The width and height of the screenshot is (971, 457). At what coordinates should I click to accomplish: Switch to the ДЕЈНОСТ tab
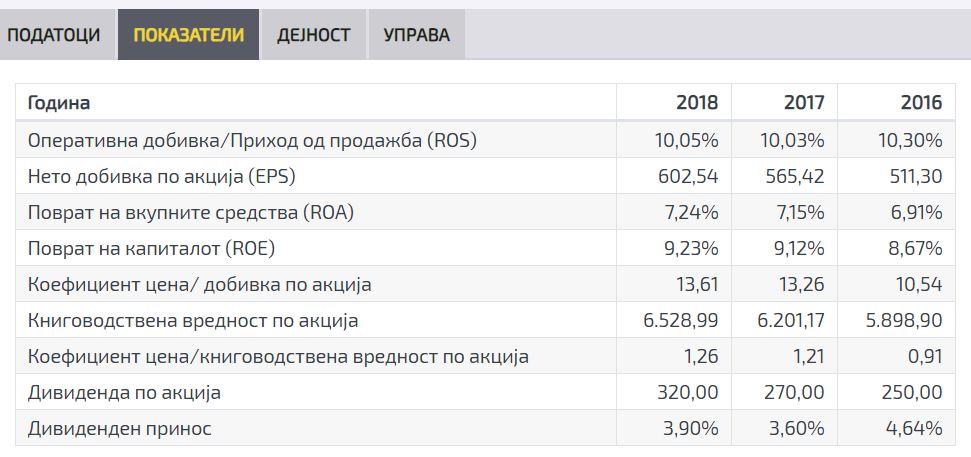coord(312,35)
